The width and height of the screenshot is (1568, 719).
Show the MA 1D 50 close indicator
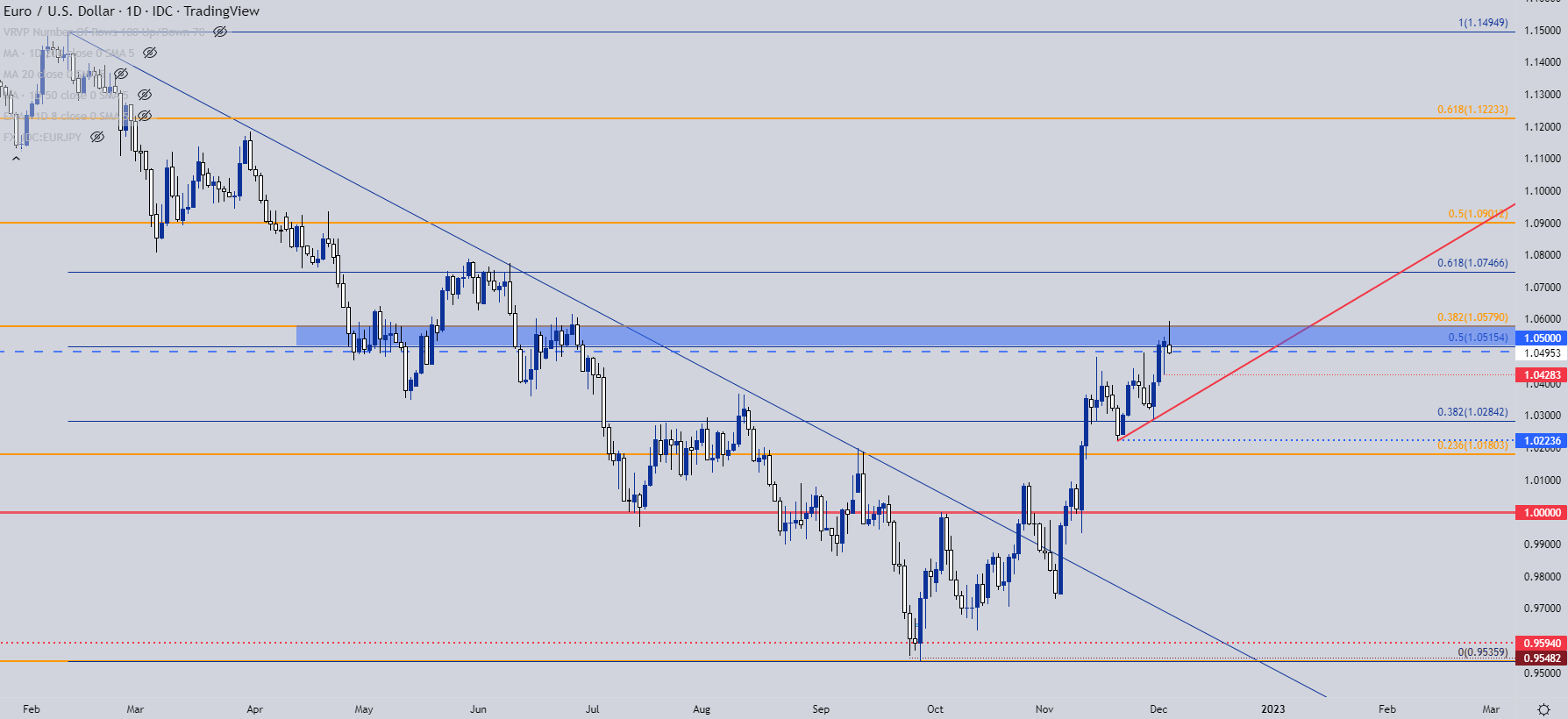click(x=145, y=95)
